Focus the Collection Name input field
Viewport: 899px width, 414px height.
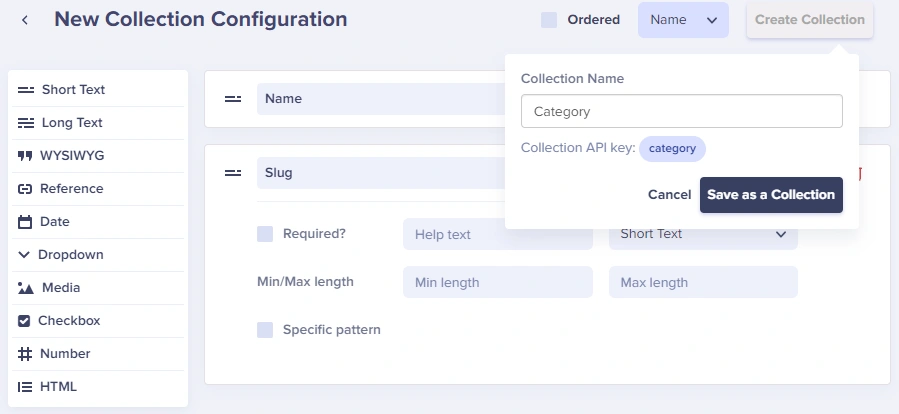682,111
